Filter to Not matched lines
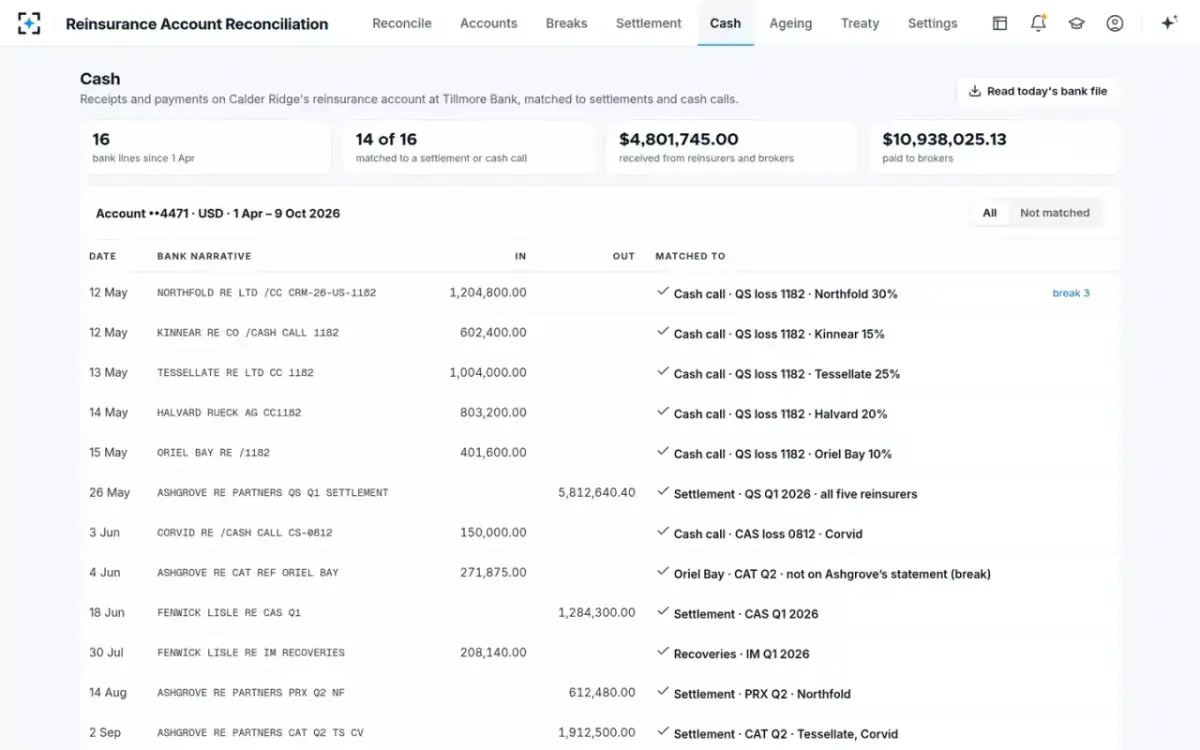 click(1055, 213)
